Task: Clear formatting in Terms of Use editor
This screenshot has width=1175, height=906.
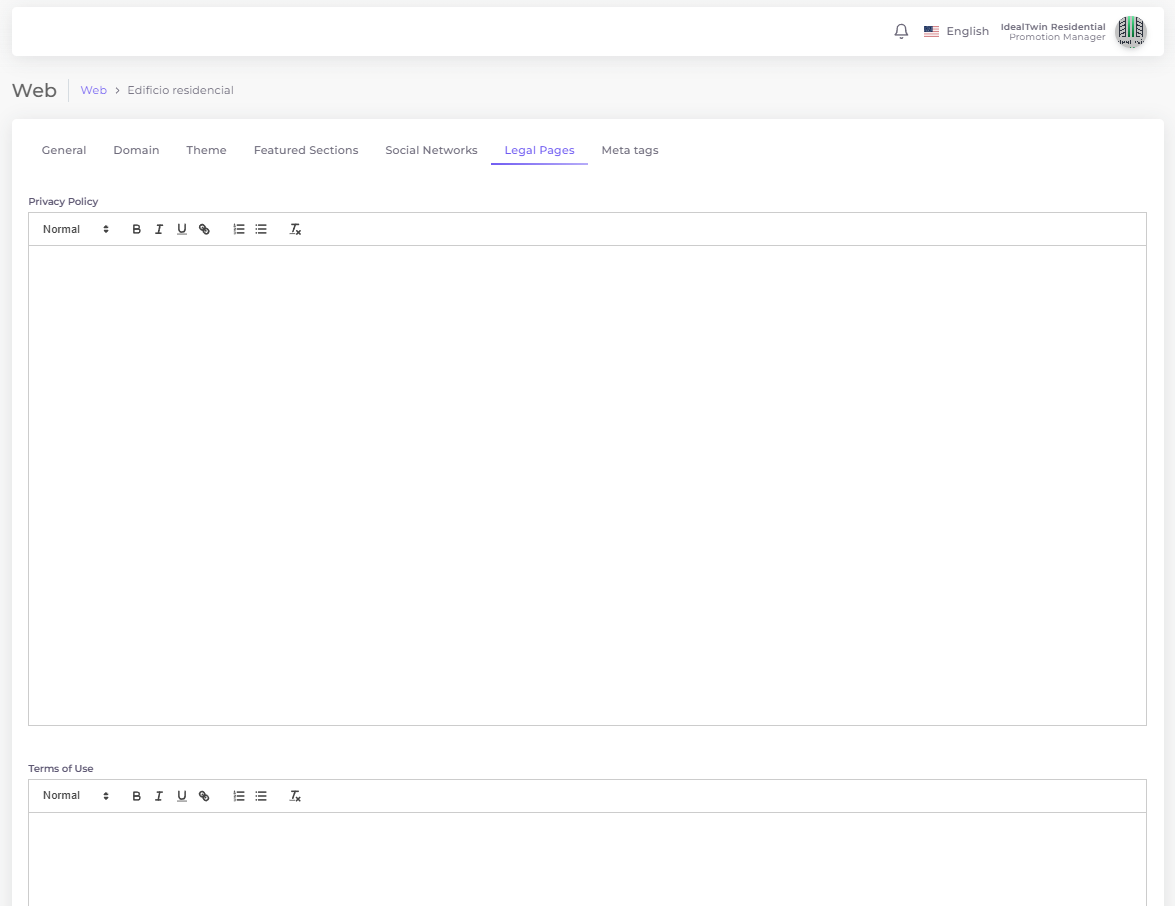Action: tap(296, 796)
